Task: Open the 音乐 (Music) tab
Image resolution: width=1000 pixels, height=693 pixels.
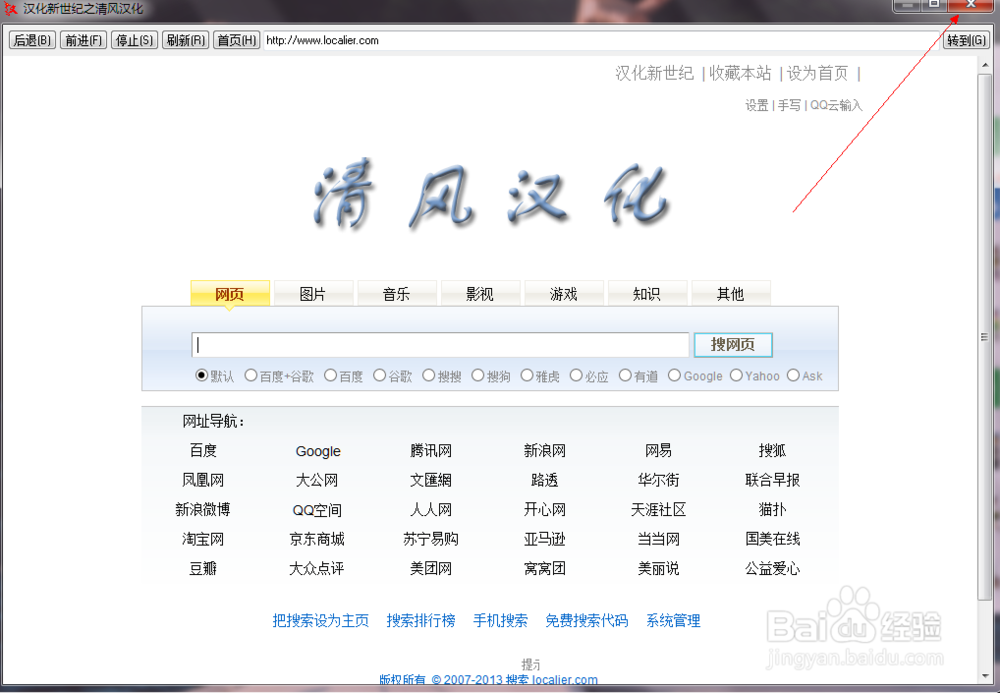Action: (x=397, y=293)
